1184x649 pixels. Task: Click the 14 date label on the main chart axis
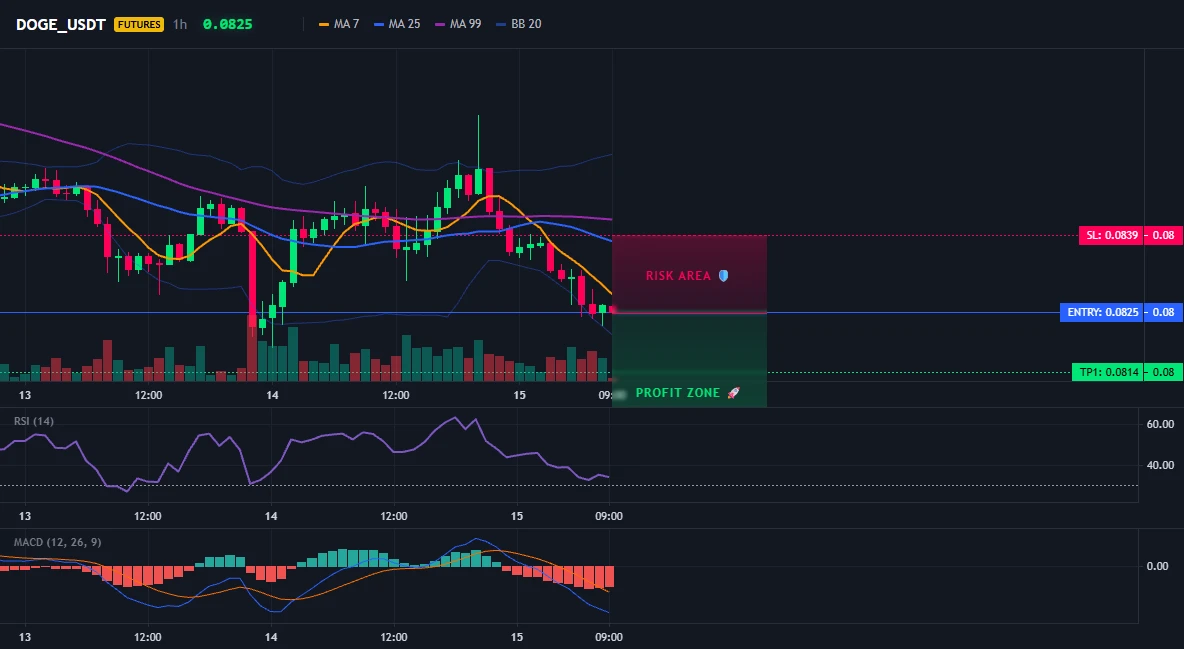coord(272,395)
